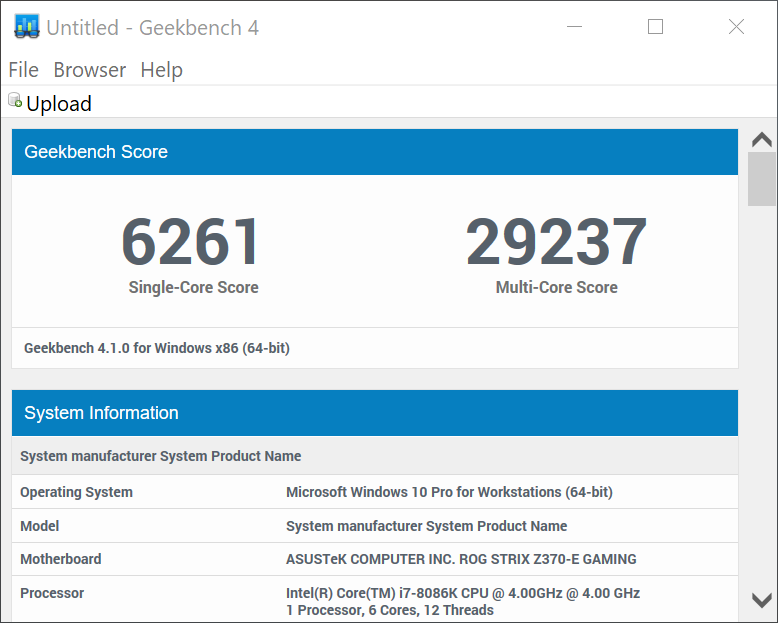Click the multi-core score 29237
The height and width of the screenshot is (623, 778).
556,242
